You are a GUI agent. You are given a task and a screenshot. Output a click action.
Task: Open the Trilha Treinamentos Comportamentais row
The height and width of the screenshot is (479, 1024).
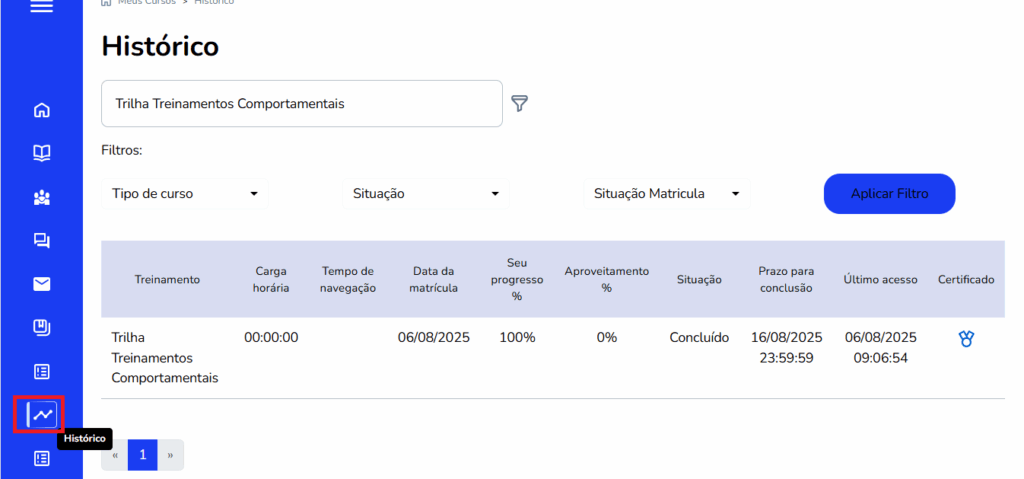tap(164, 357)
